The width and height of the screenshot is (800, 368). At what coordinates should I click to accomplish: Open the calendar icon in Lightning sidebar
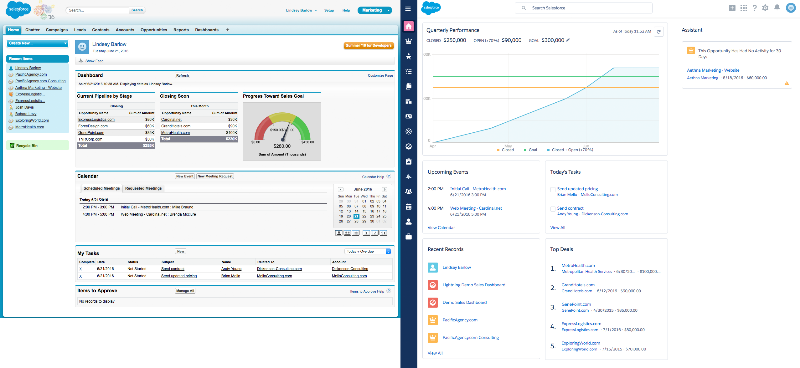(x=408, y=207)
